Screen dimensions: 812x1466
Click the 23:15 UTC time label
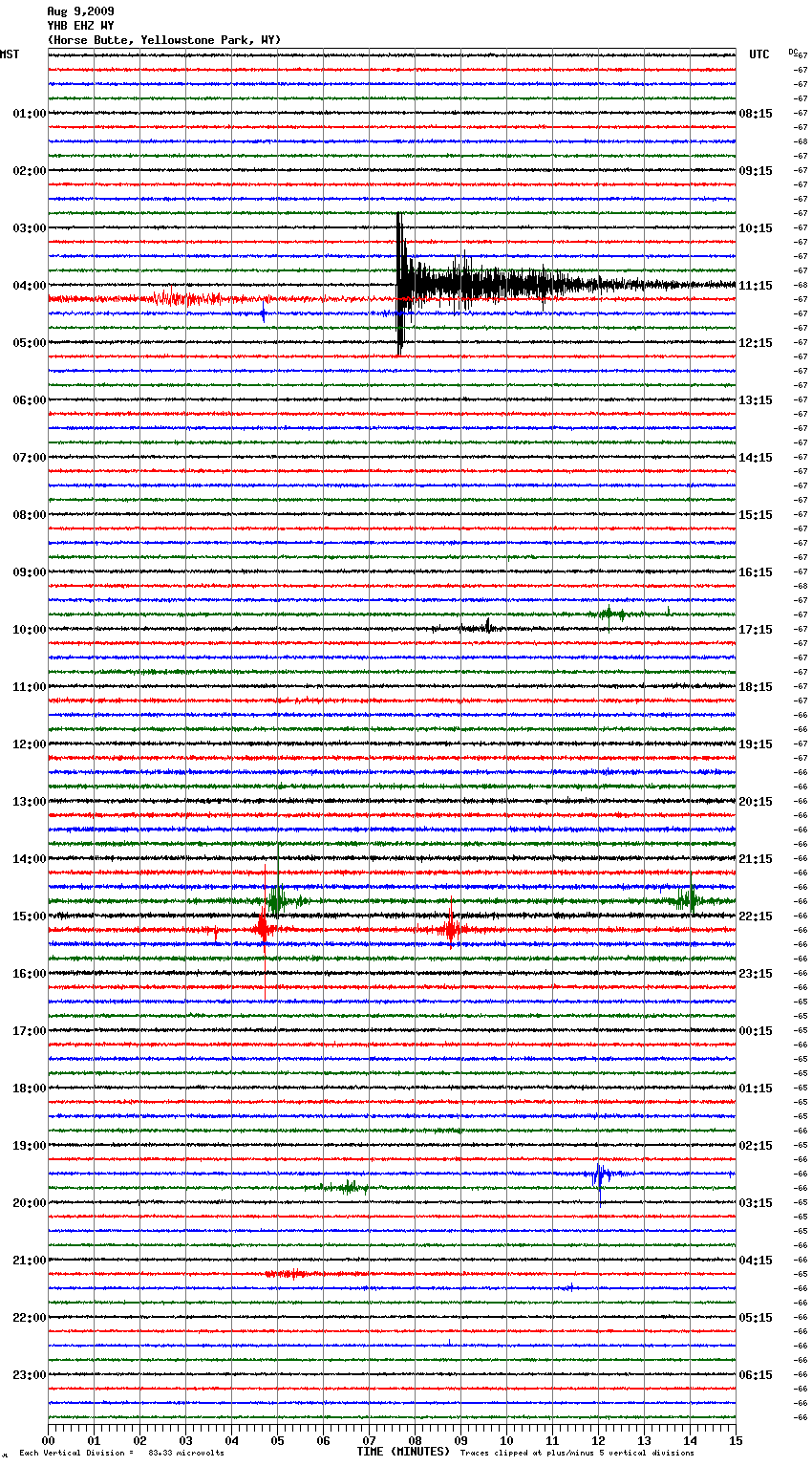click(x=756, y=974)
